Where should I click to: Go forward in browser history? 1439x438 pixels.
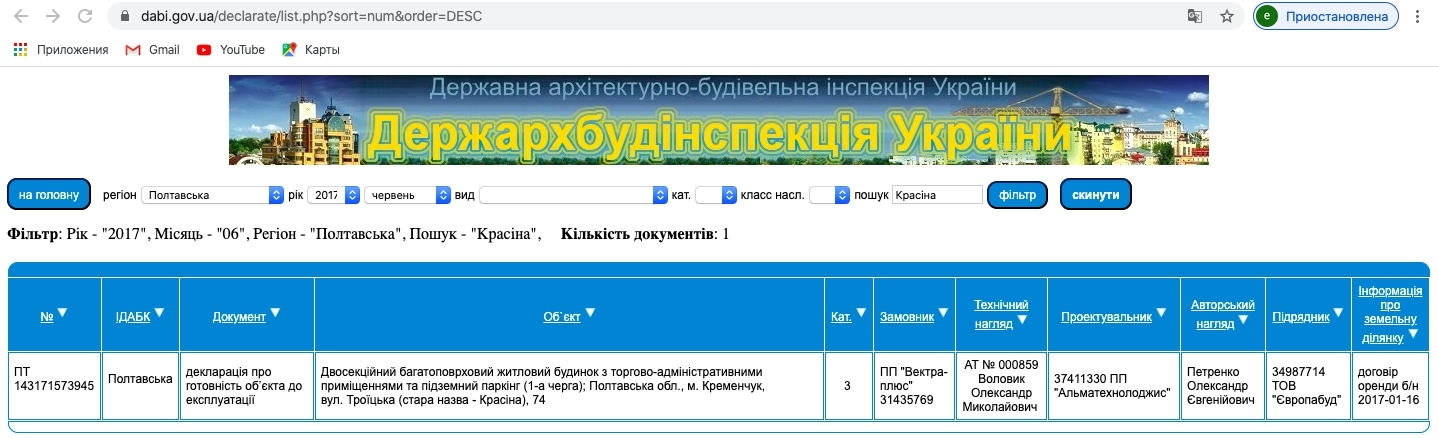point(53,16)
